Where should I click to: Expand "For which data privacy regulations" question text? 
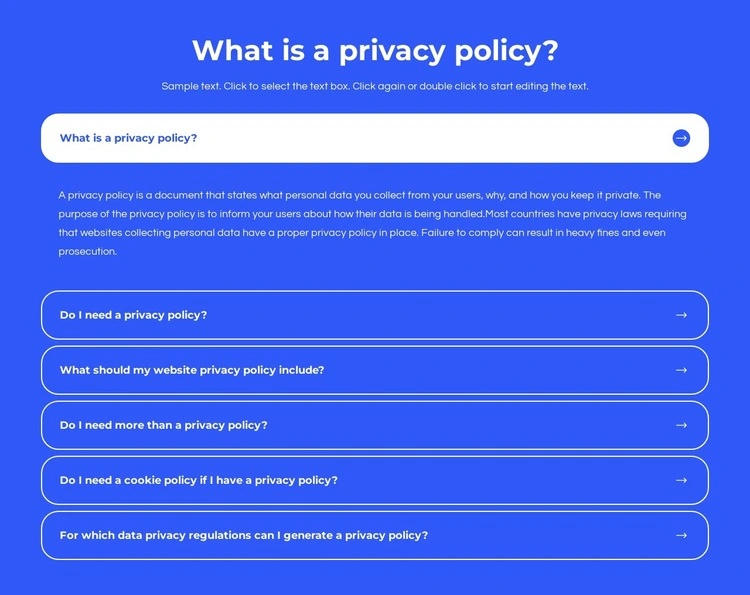pos(243,535)
